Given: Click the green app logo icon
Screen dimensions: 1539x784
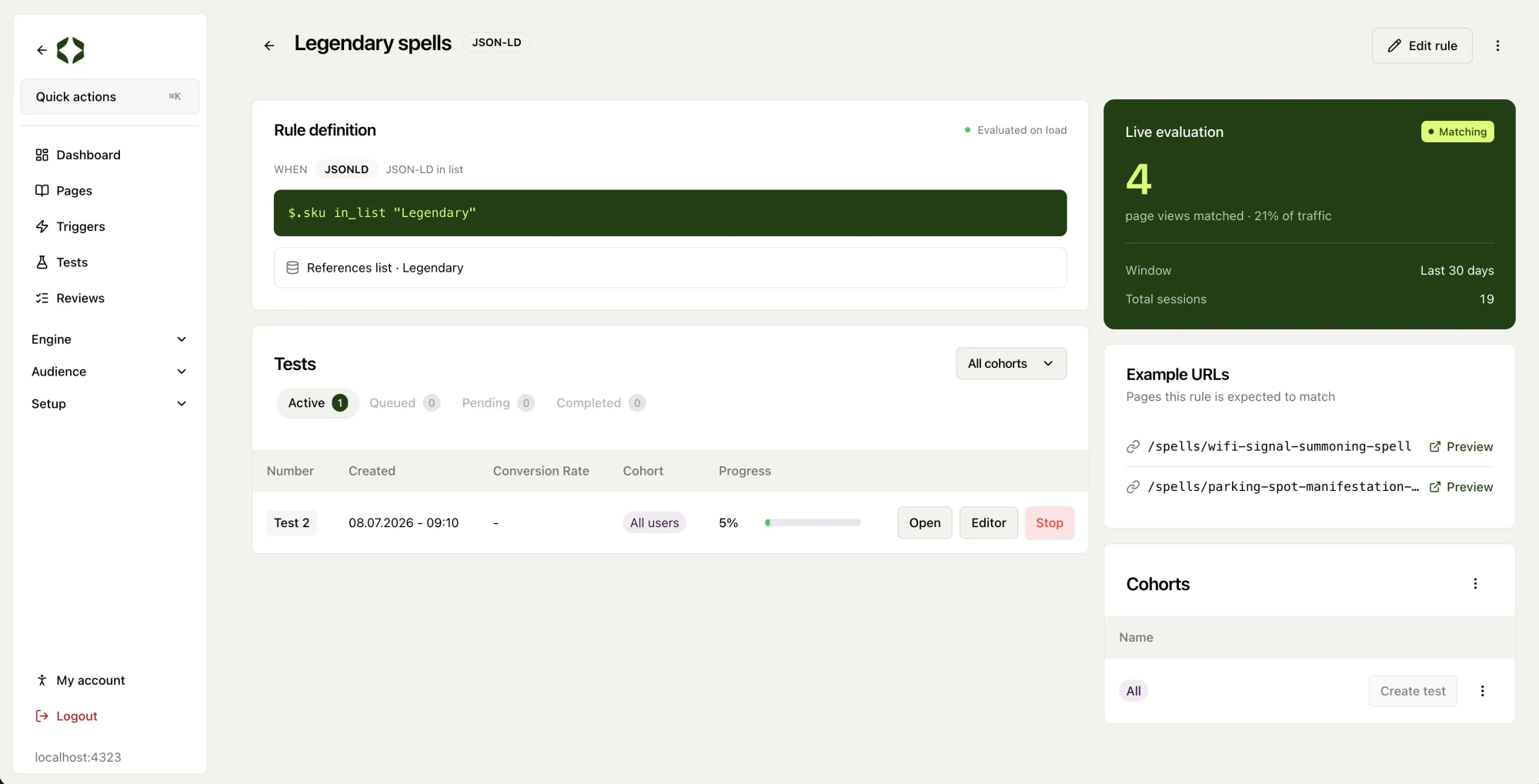Looking at the screenshot, I should click(x=70, y=50).
